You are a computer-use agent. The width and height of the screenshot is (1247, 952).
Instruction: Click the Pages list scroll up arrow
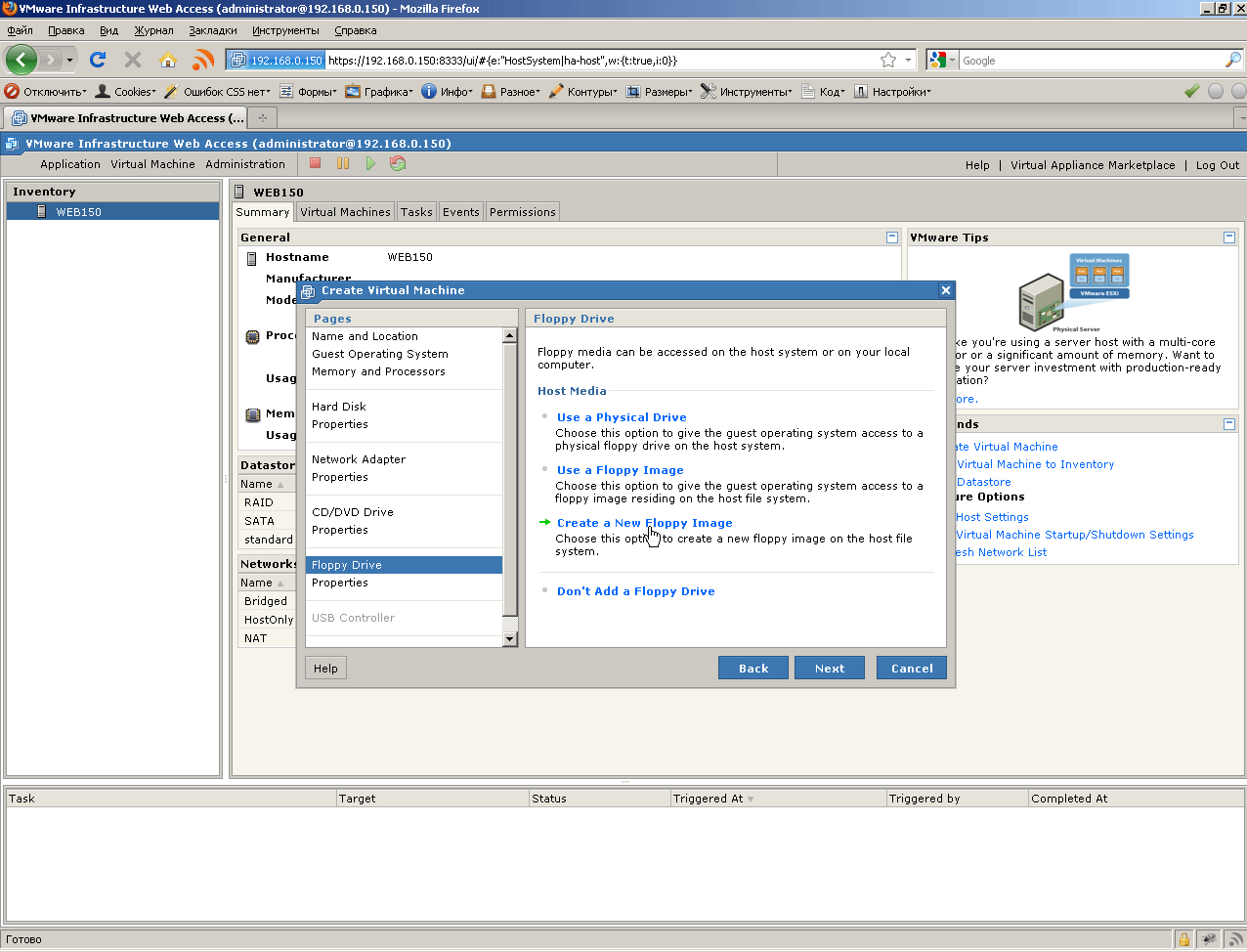coord(509,335)
